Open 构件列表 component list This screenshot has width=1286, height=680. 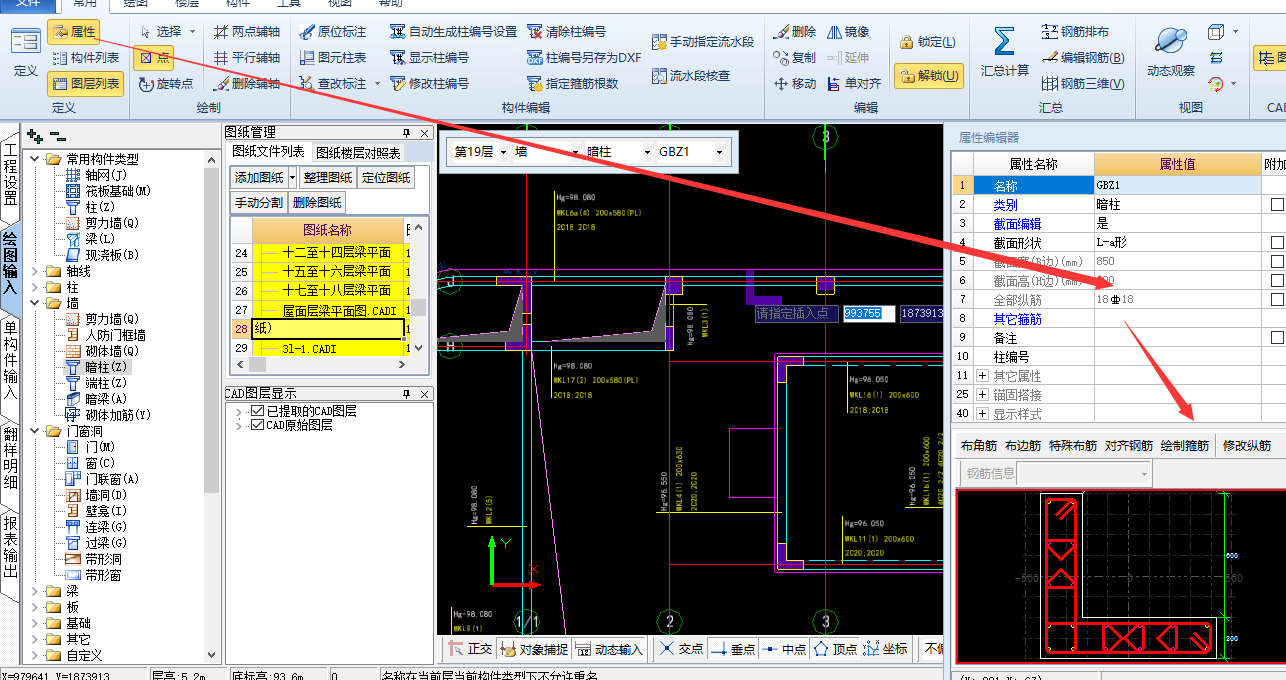pos(85,58)
